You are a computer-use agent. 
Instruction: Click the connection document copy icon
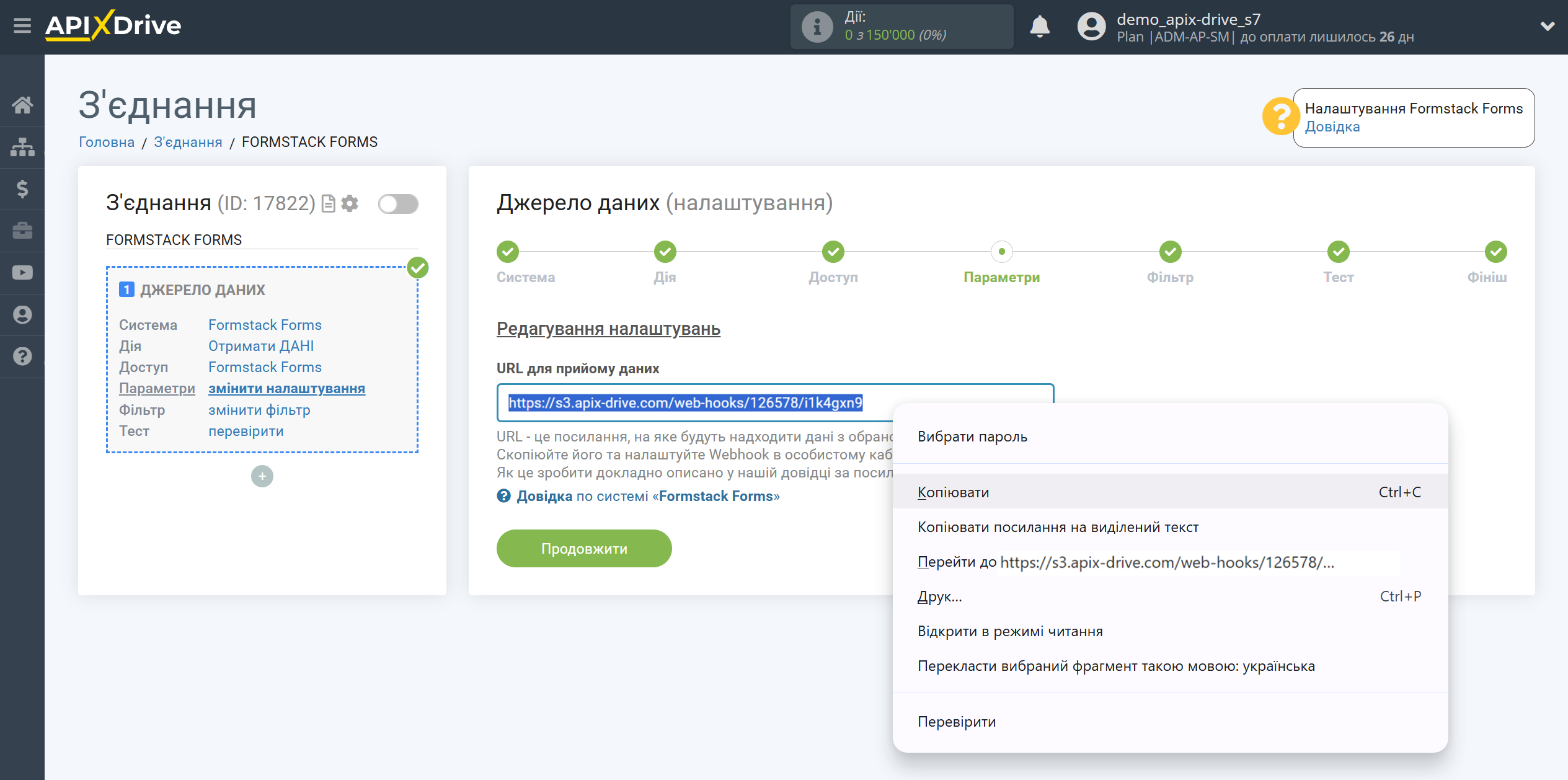[328, 203]
